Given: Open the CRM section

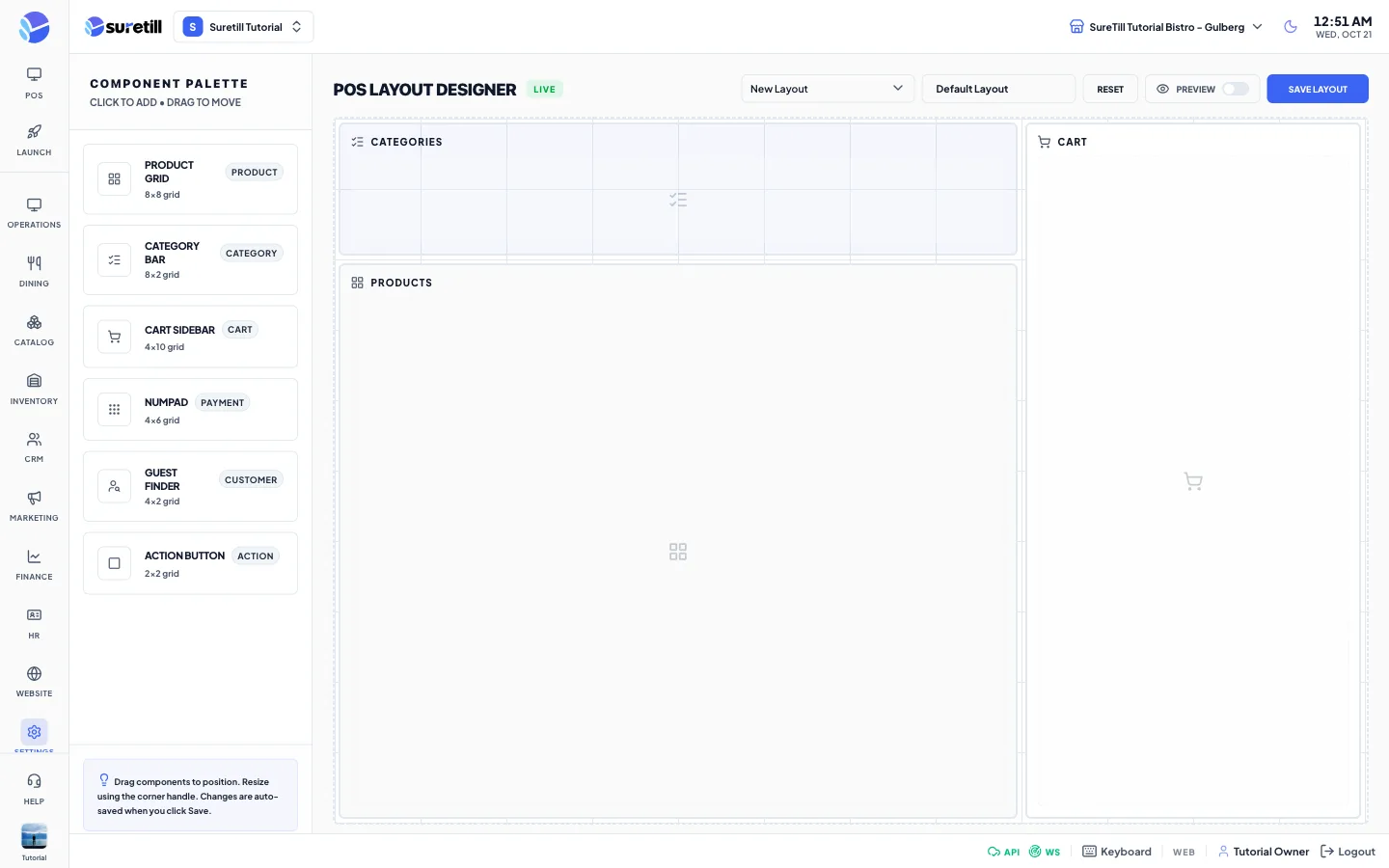Looking at the screenshot, I should pos(34,448).
